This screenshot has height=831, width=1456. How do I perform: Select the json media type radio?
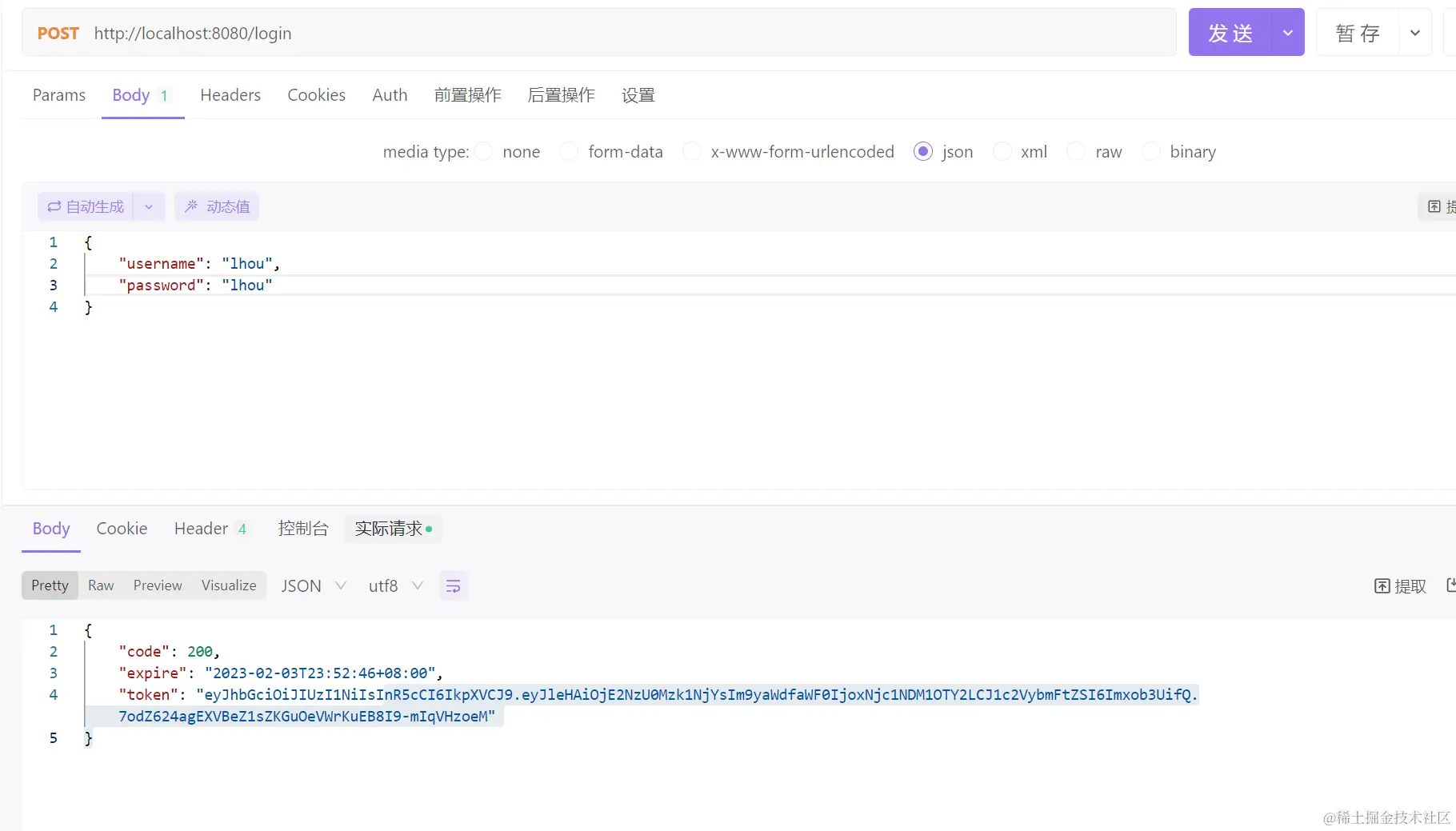click(x=923, y=151)
